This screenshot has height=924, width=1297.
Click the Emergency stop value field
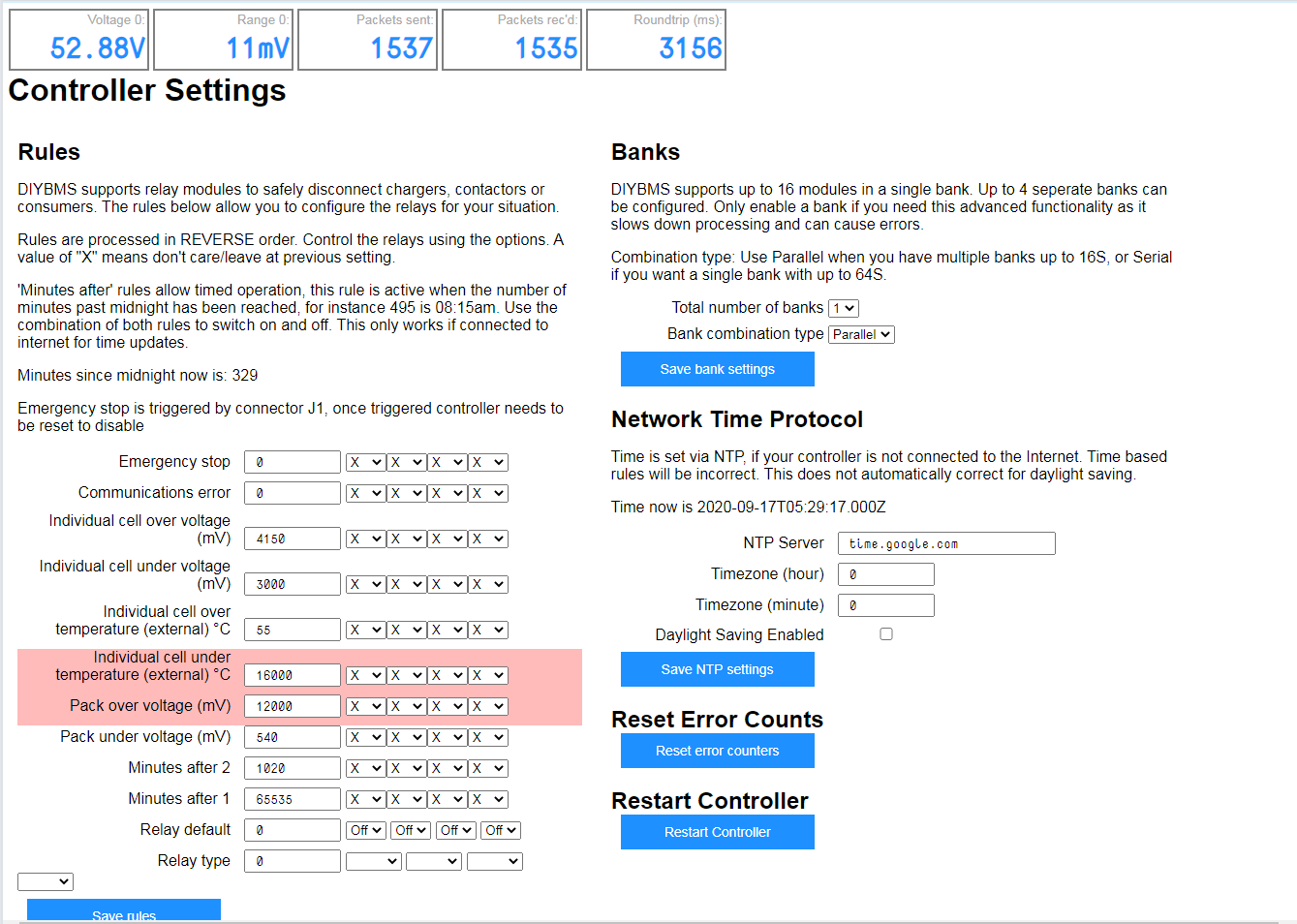pyautogui.click(x=293, y=462)
